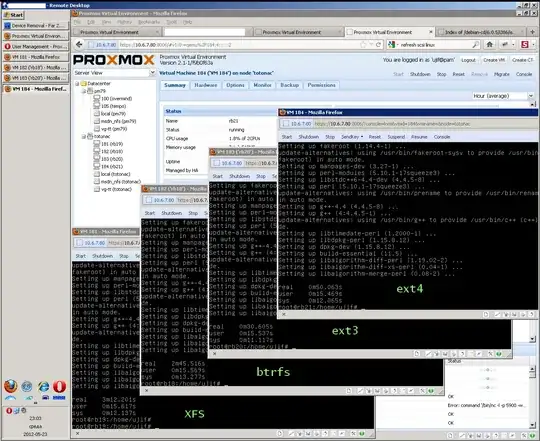Click Shutdown in VM 103 console window

pos(240,176)
